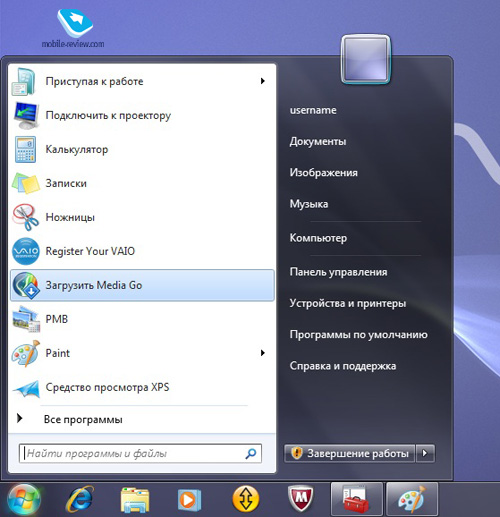Click the Media Go download icon
The image size is (500, 517).
(x=26, y=285)
